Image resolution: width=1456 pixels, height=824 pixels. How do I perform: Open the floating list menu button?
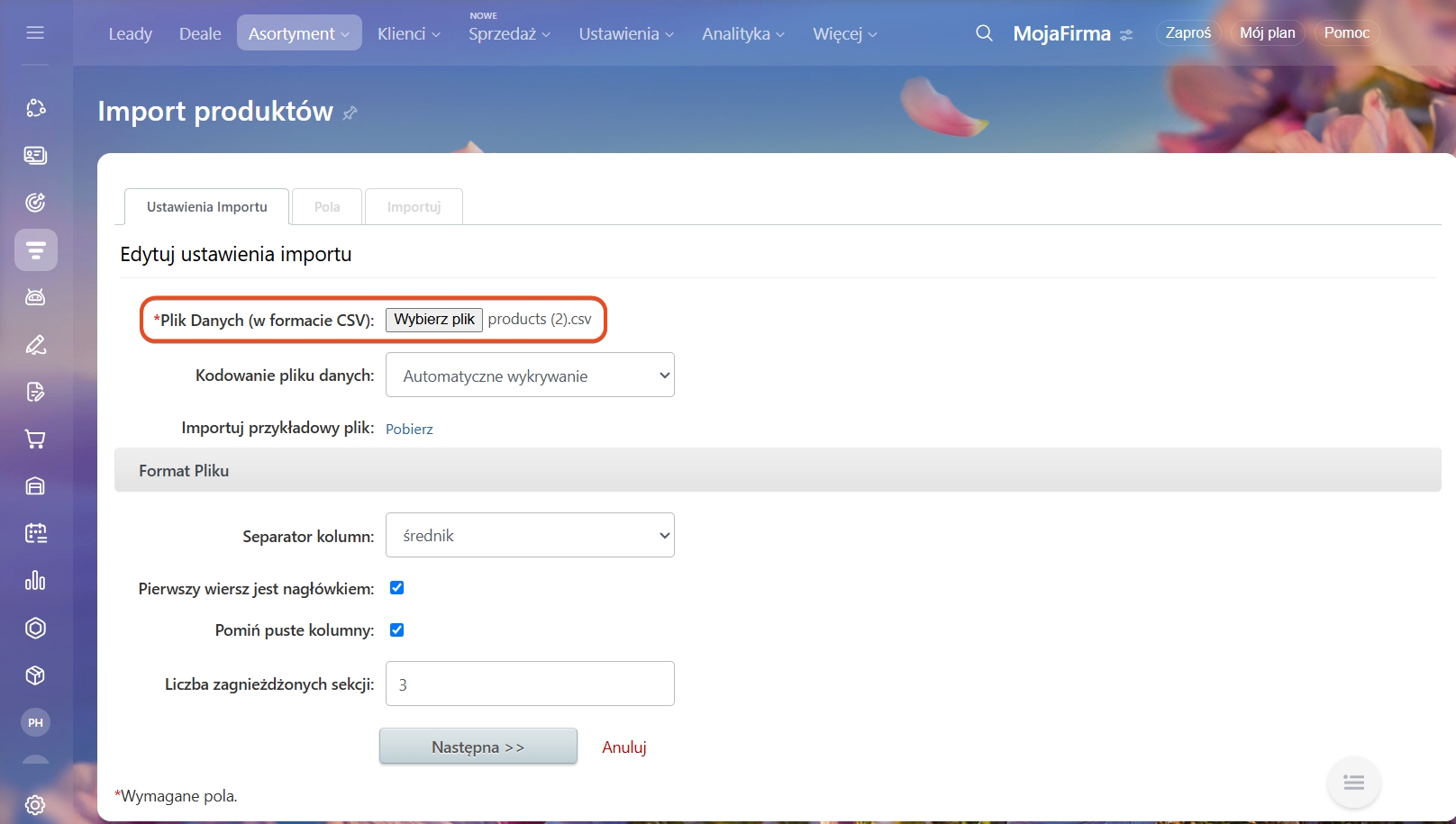tap(1353, 783)
